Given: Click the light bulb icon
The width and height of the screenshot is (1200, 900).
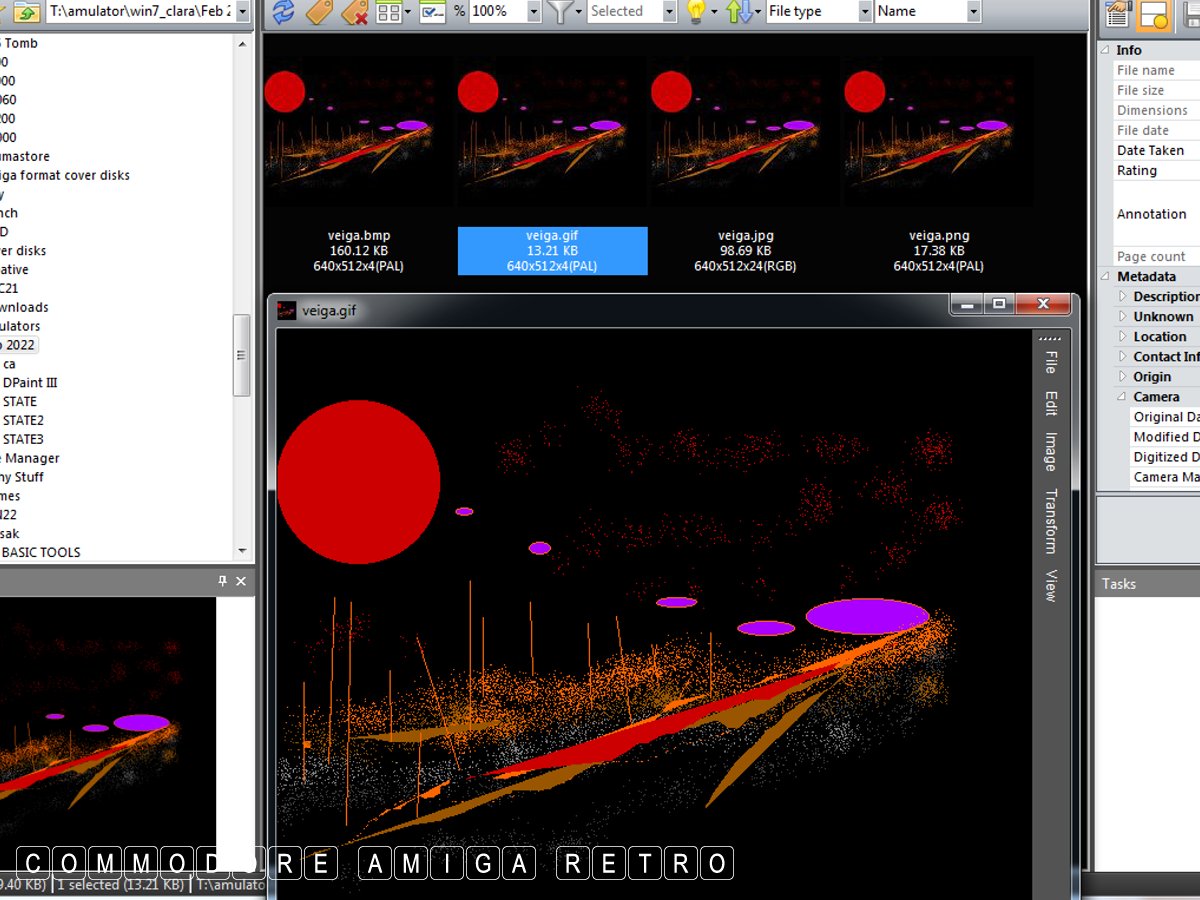Looking at the screenshot, I should point(696,12).
